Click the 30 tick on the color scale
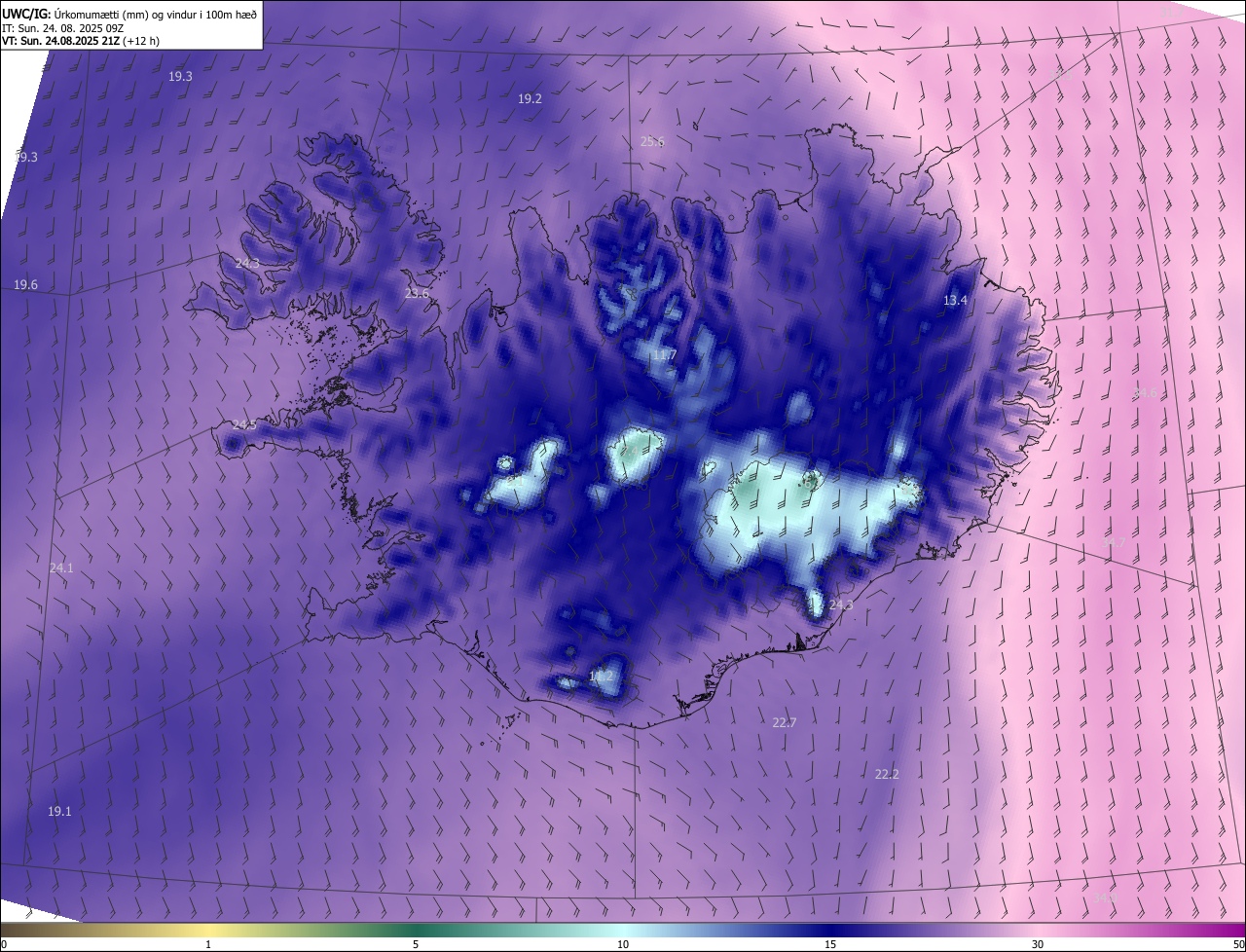Viewport: 1246px width, 952px height. coord(1038,944)
